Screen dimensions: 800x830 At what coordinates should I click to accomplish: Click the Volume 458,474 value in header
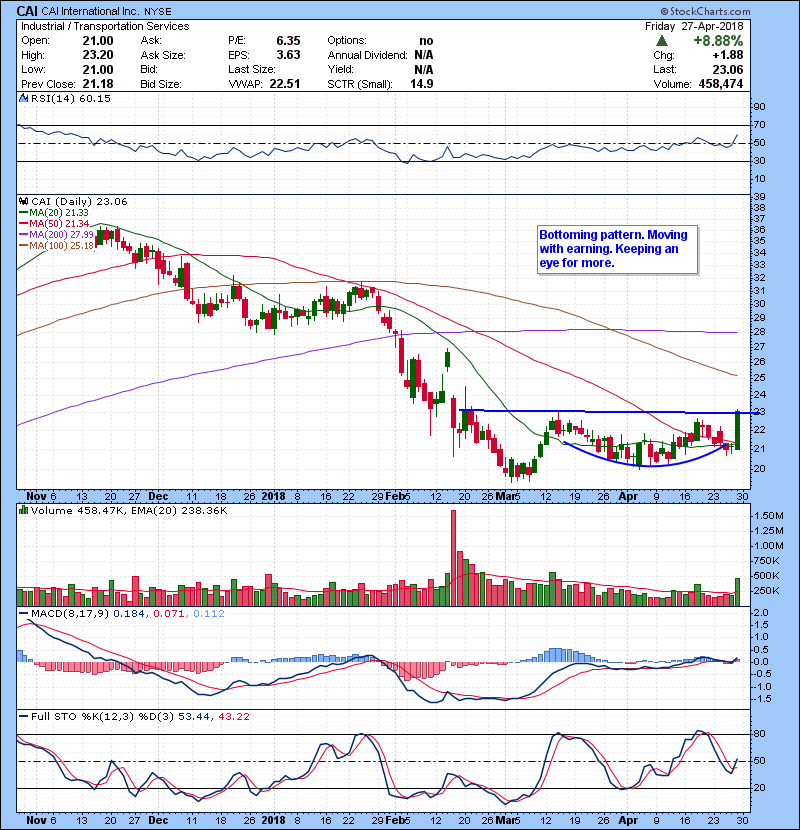(721, 84)
